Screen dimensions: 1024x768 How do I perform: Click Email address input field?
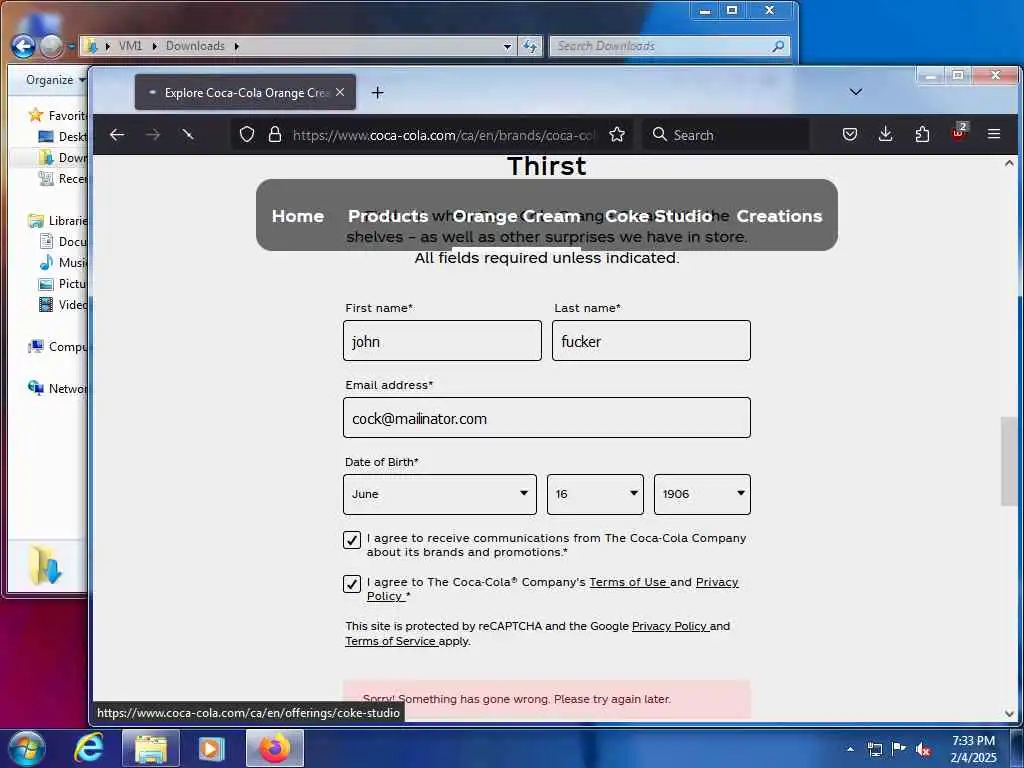coord(547,417)
